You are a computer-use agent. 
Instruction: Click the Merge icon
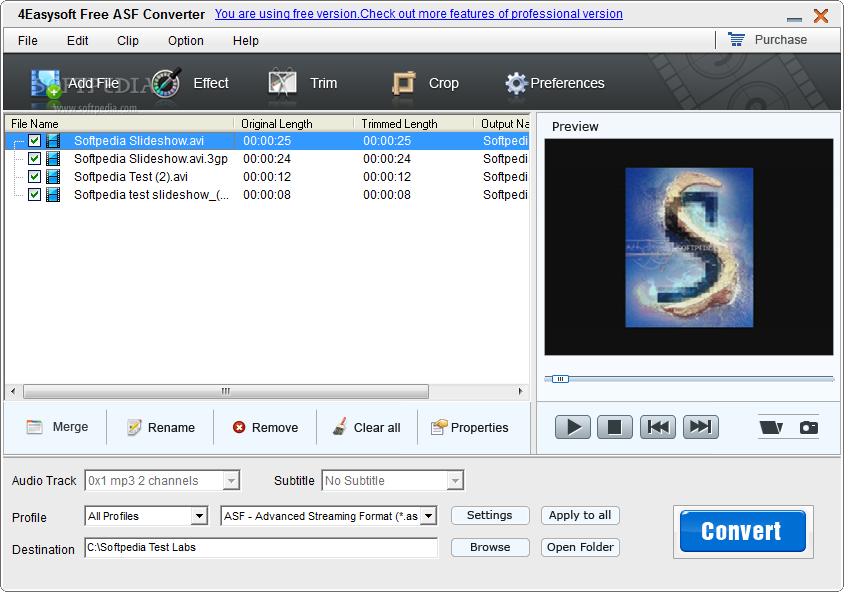(34, 427)
